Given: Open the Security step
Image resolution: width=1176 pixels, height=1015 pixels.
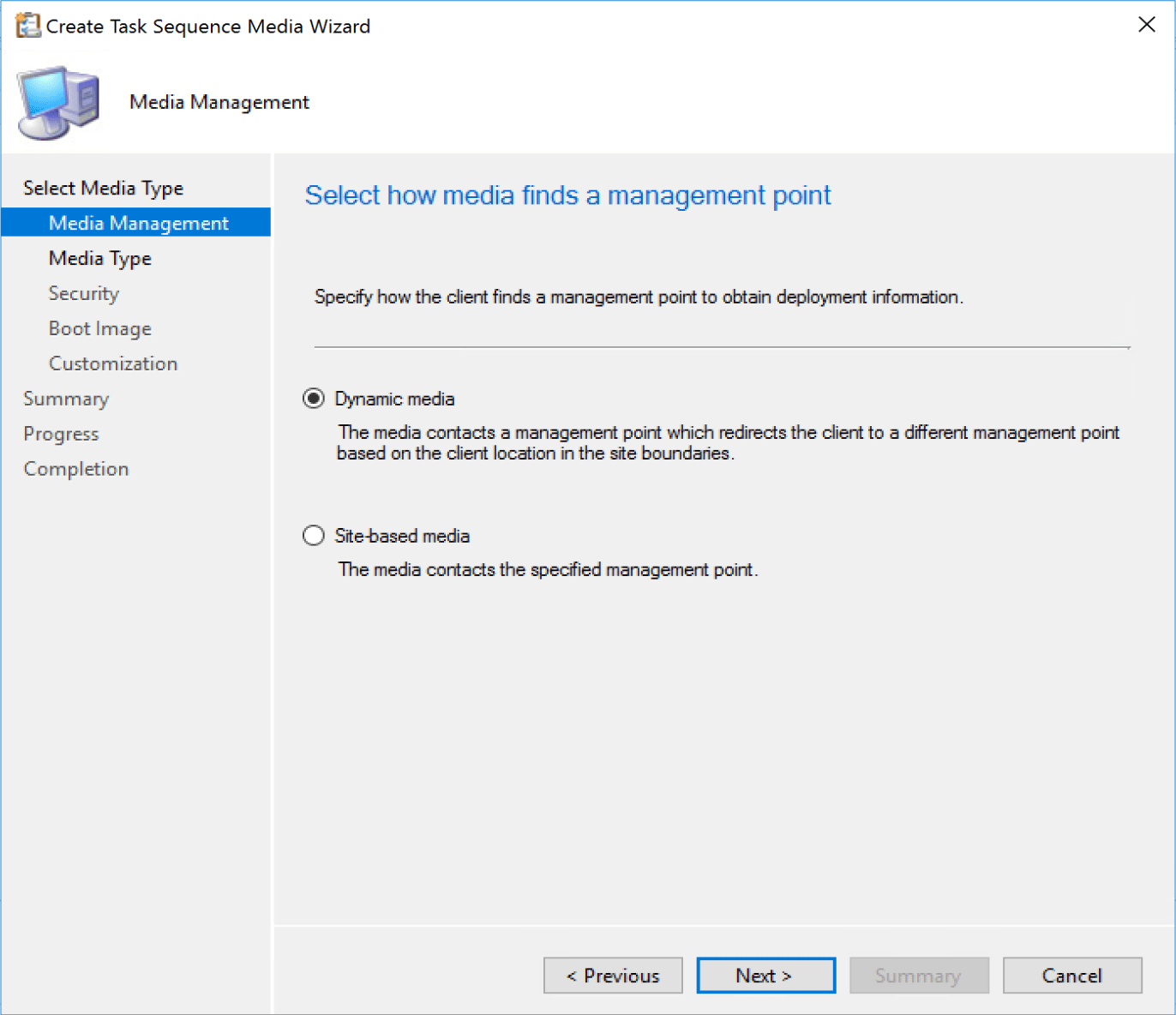Looking at the screenshot, I should [x=83, y=293].
